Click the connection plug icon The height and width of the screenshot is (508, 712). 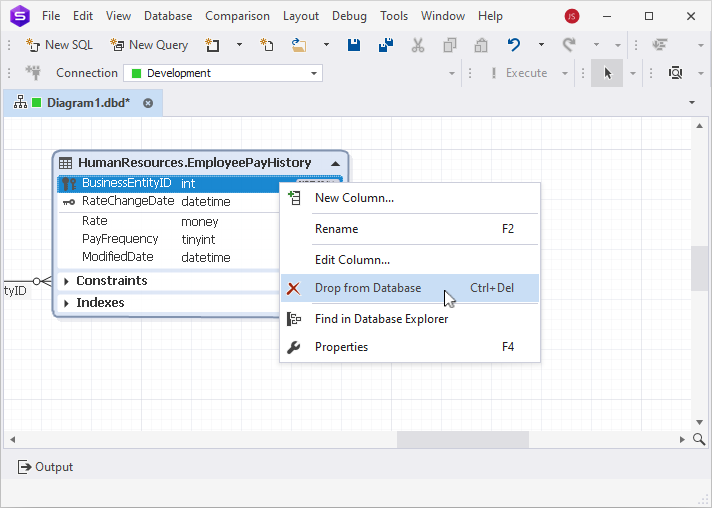pyautogui.click(x=33, y=73)
